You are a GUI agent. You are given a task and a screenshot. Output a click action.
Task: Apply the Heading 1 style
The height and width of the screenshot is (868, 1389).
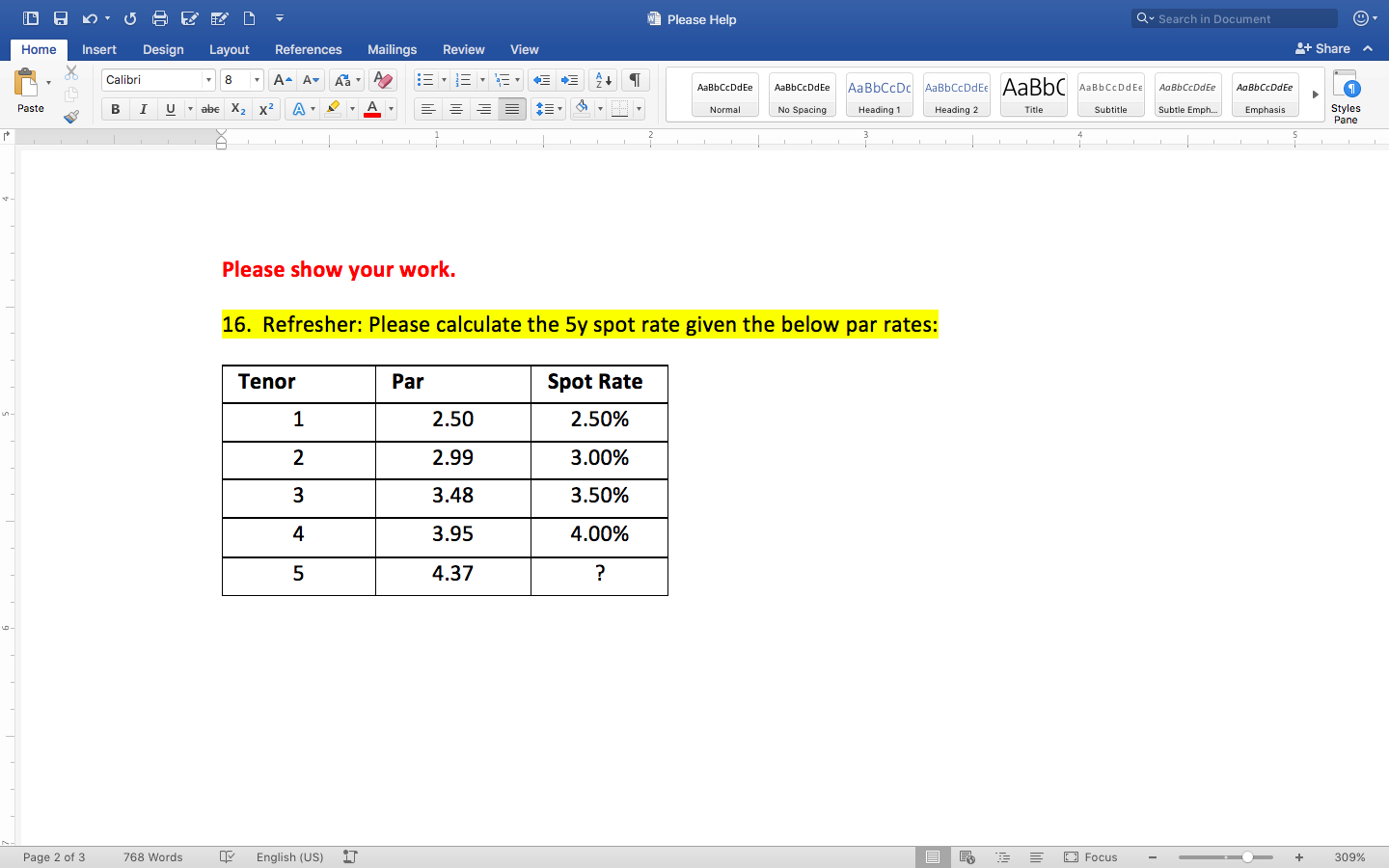pos(880,95)
